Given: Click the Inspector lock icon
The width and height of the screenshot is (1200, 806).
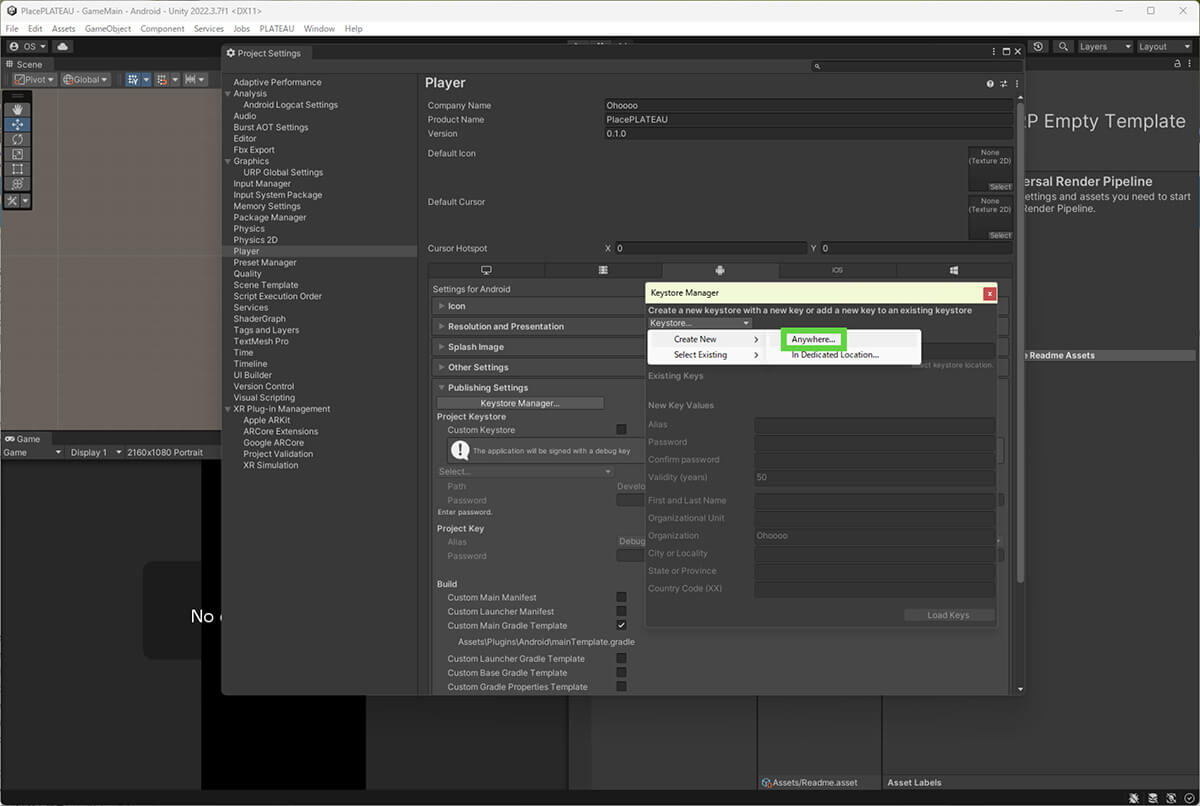Looking at the screenshot, I should [1178, 64].
